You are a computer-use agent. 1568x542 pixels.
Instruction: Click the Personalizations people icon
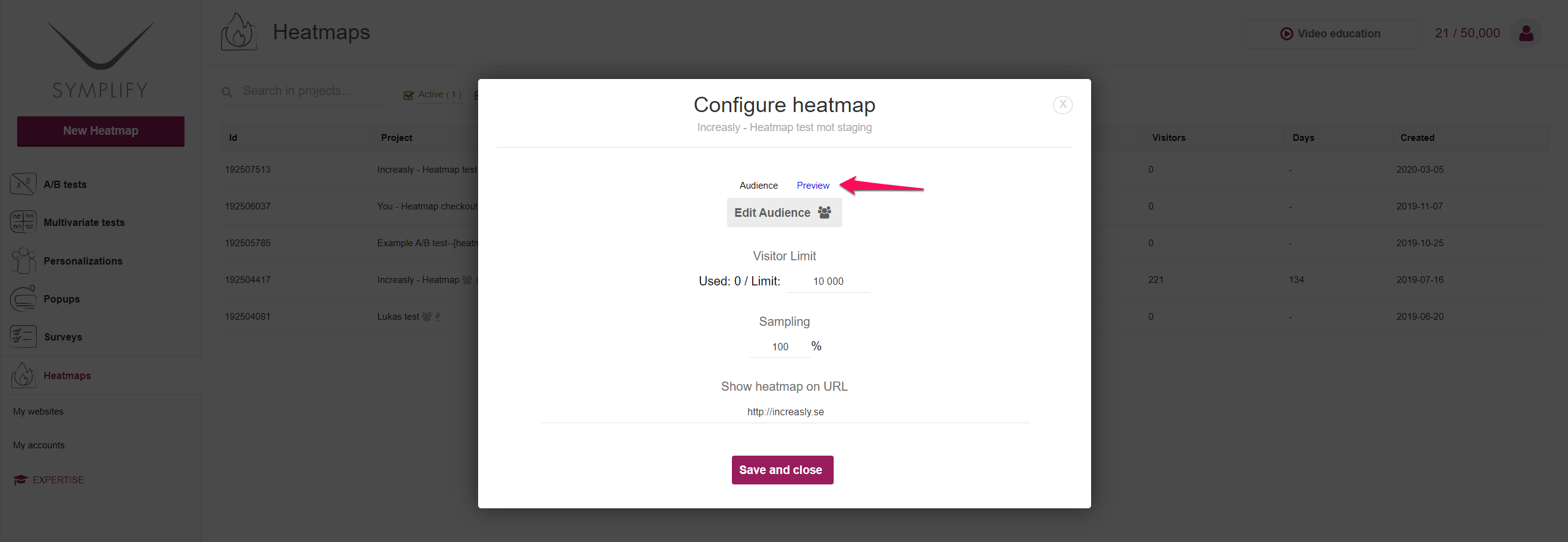23,260
